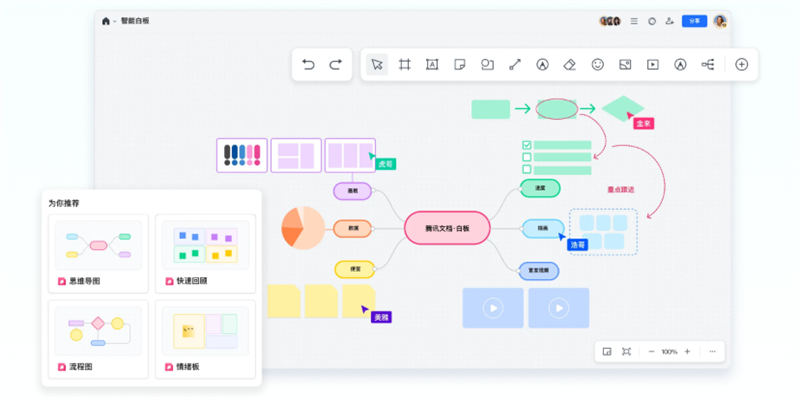Select the orange pie chart
This screenshot has height=400, width=800.
click(303, 228)
